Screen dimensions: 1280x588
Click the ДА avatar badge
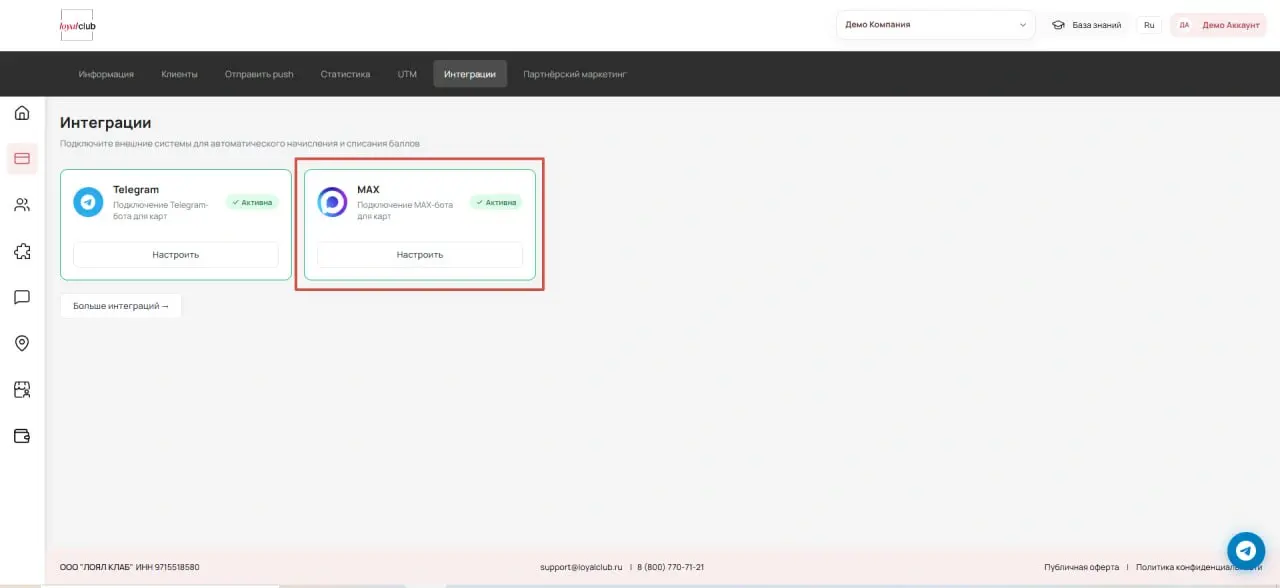click(x=1185, y=25)
